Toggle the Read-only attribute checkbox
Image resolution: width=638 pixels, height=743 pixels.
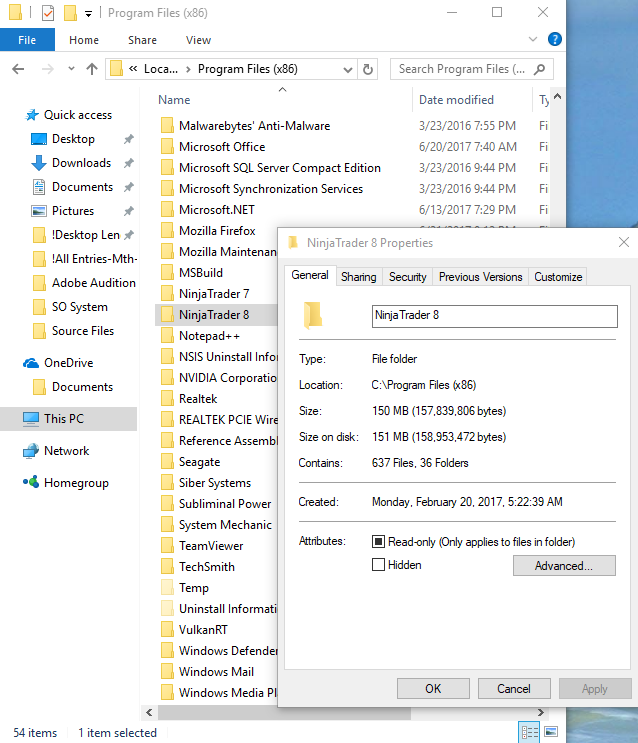[x=378, y=541]
